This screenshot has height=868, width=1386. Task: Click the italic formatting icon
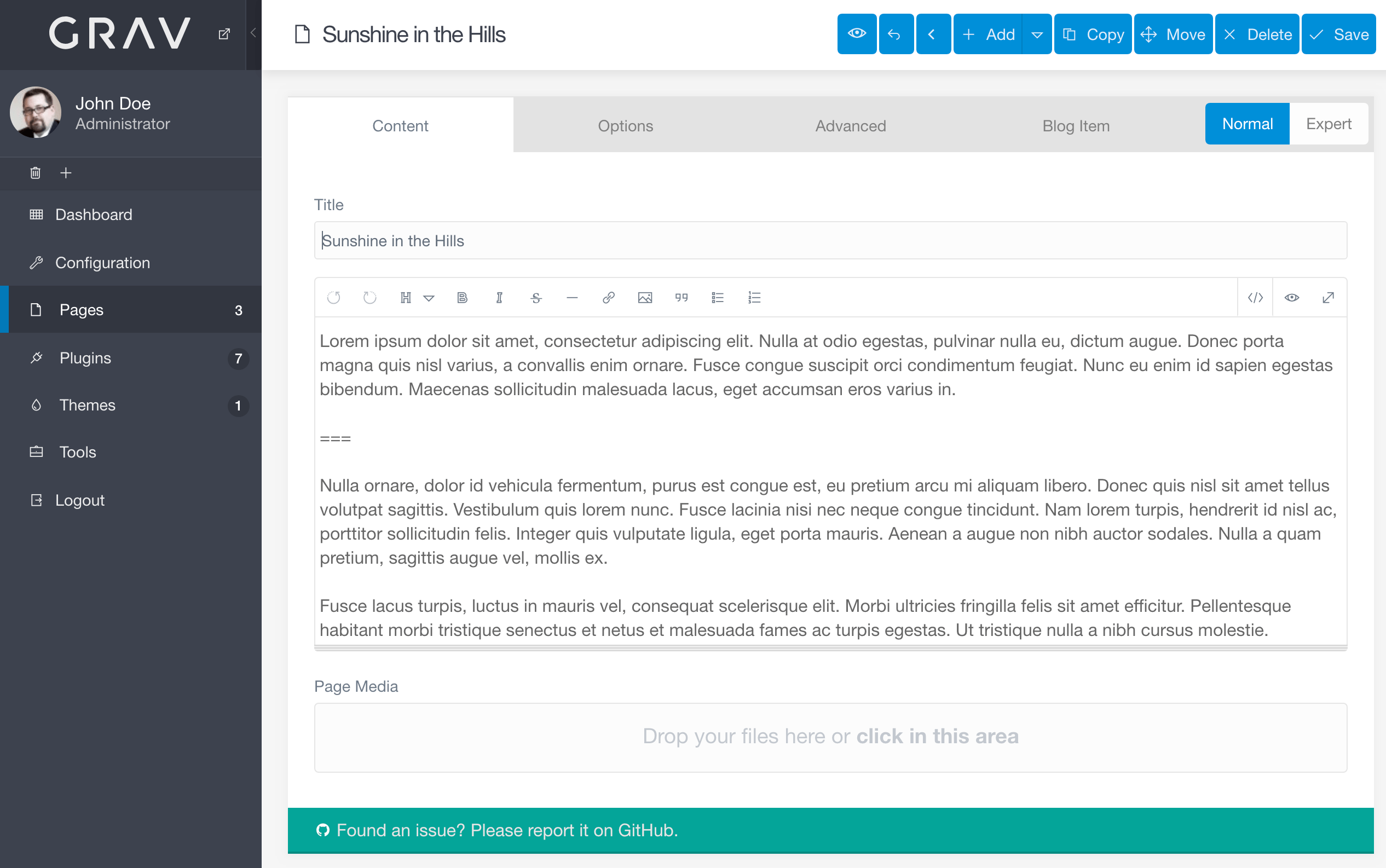point(498,296)
